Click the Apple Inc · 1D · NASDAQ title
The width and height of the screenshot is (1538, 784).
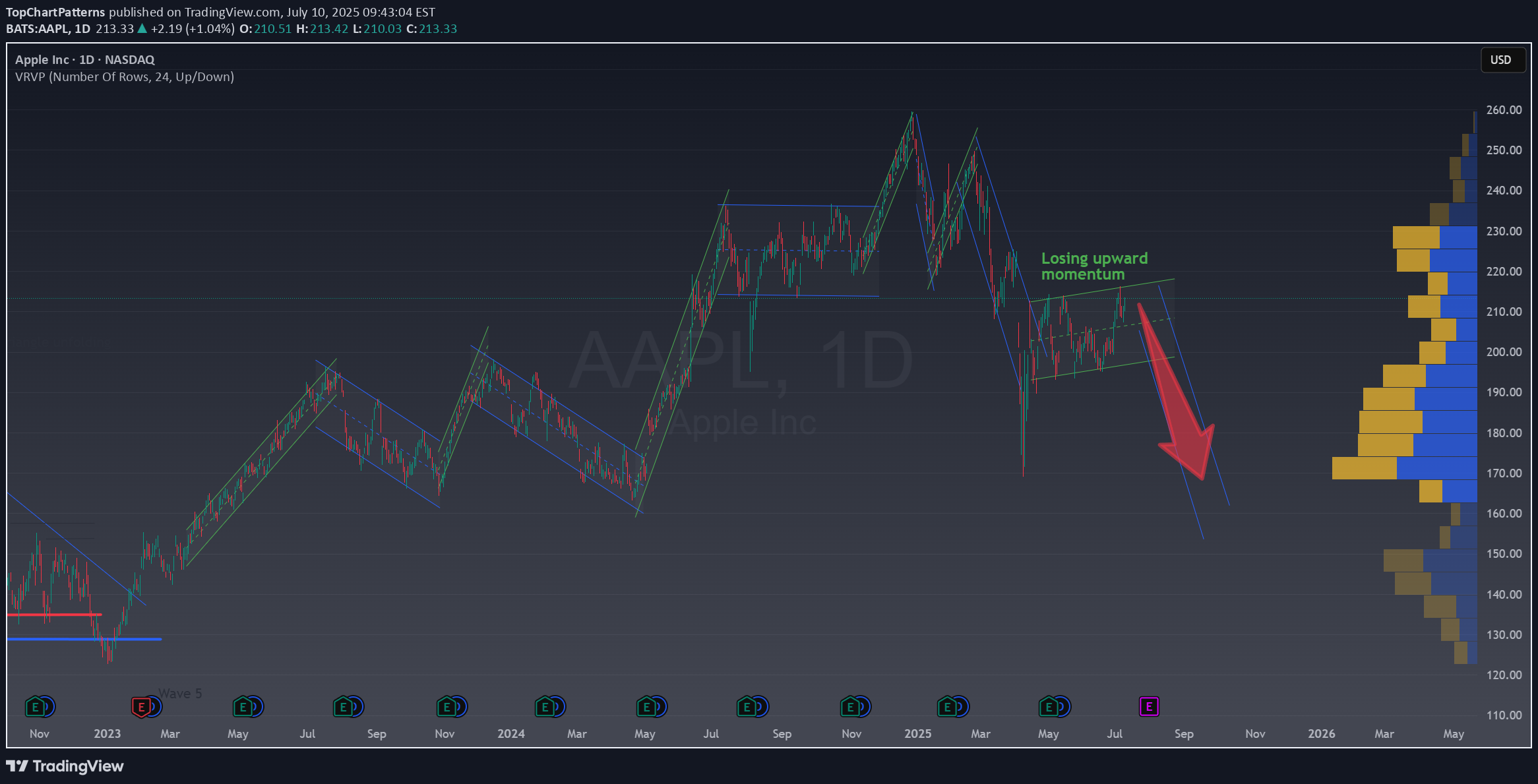click(x=85, y=59)
